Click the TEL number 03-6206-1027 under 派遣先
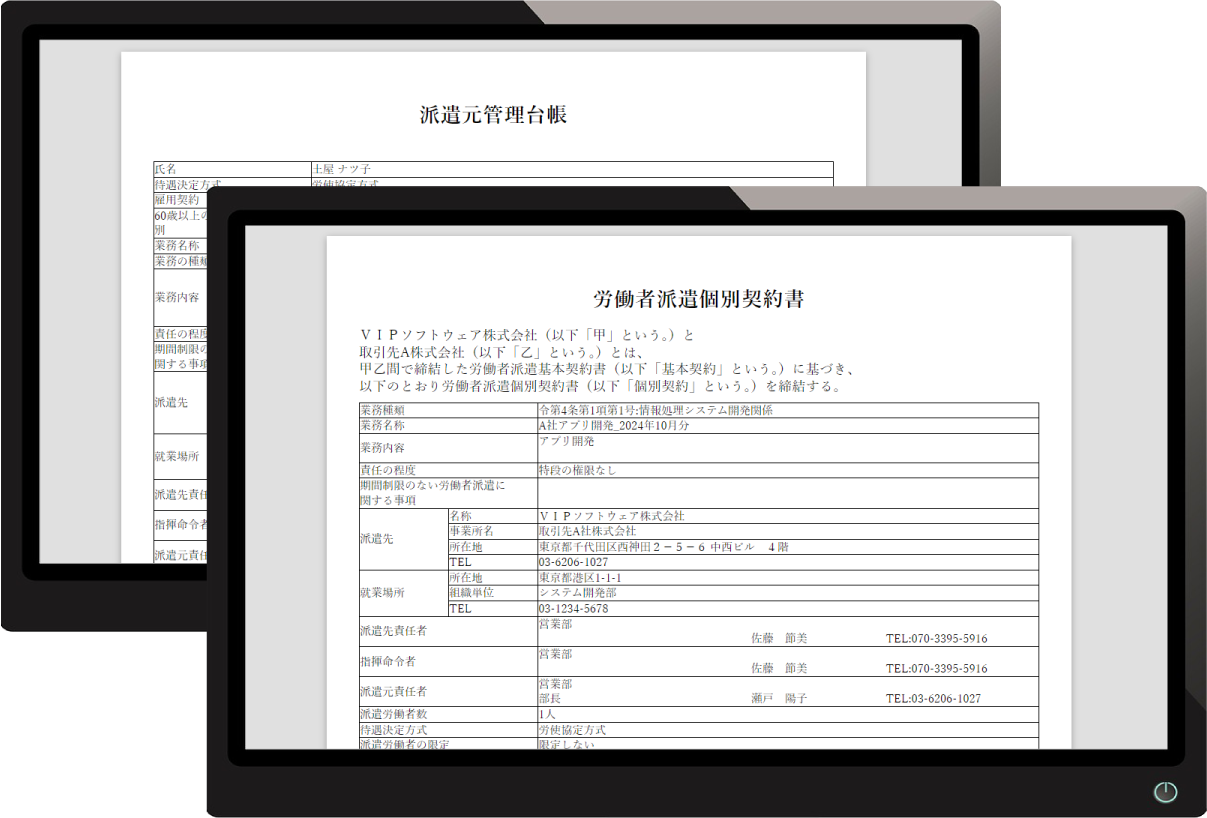The height and width of the screenshot is (818, 1207). click(x=574, y=561)
